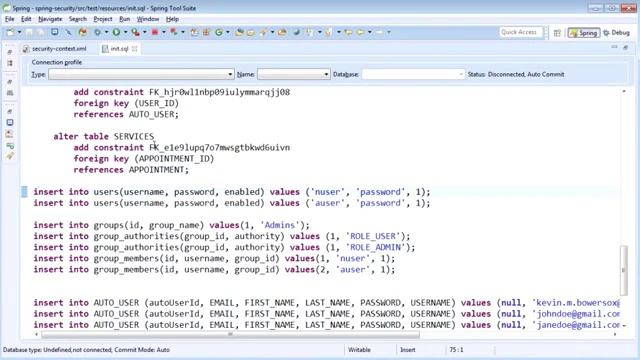Open the Help menu
Screen dimensions: 640x360
(172, 19)
